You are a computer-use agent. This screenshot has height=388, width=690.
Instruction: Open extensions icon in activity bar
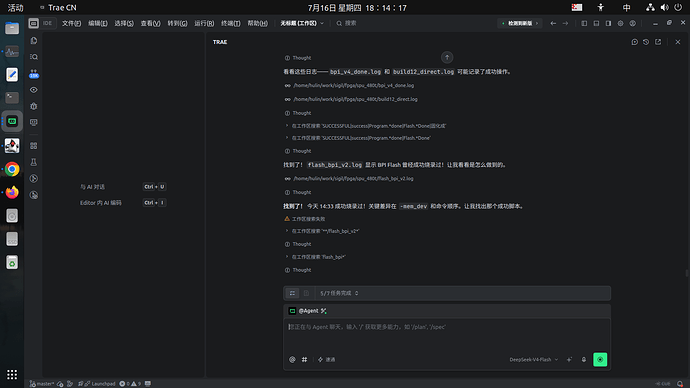click(x=34, y=146)
